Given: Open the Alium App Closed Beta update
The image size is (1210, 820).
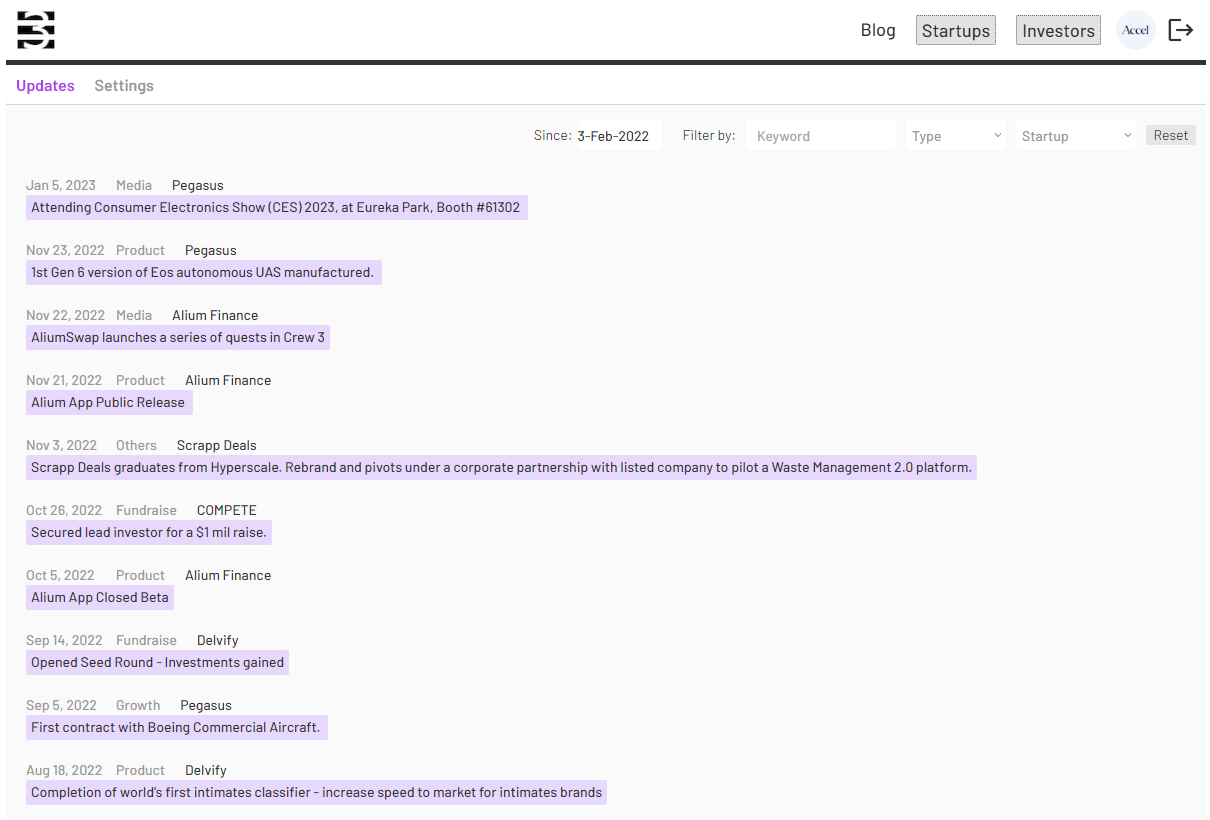Looking at the screenshot, I should point(100,598).
